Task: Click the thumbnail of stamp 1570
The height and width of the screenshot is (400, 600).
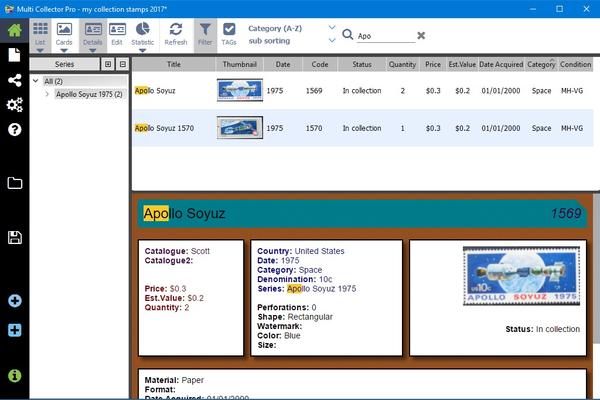Action: pos(240,127)
